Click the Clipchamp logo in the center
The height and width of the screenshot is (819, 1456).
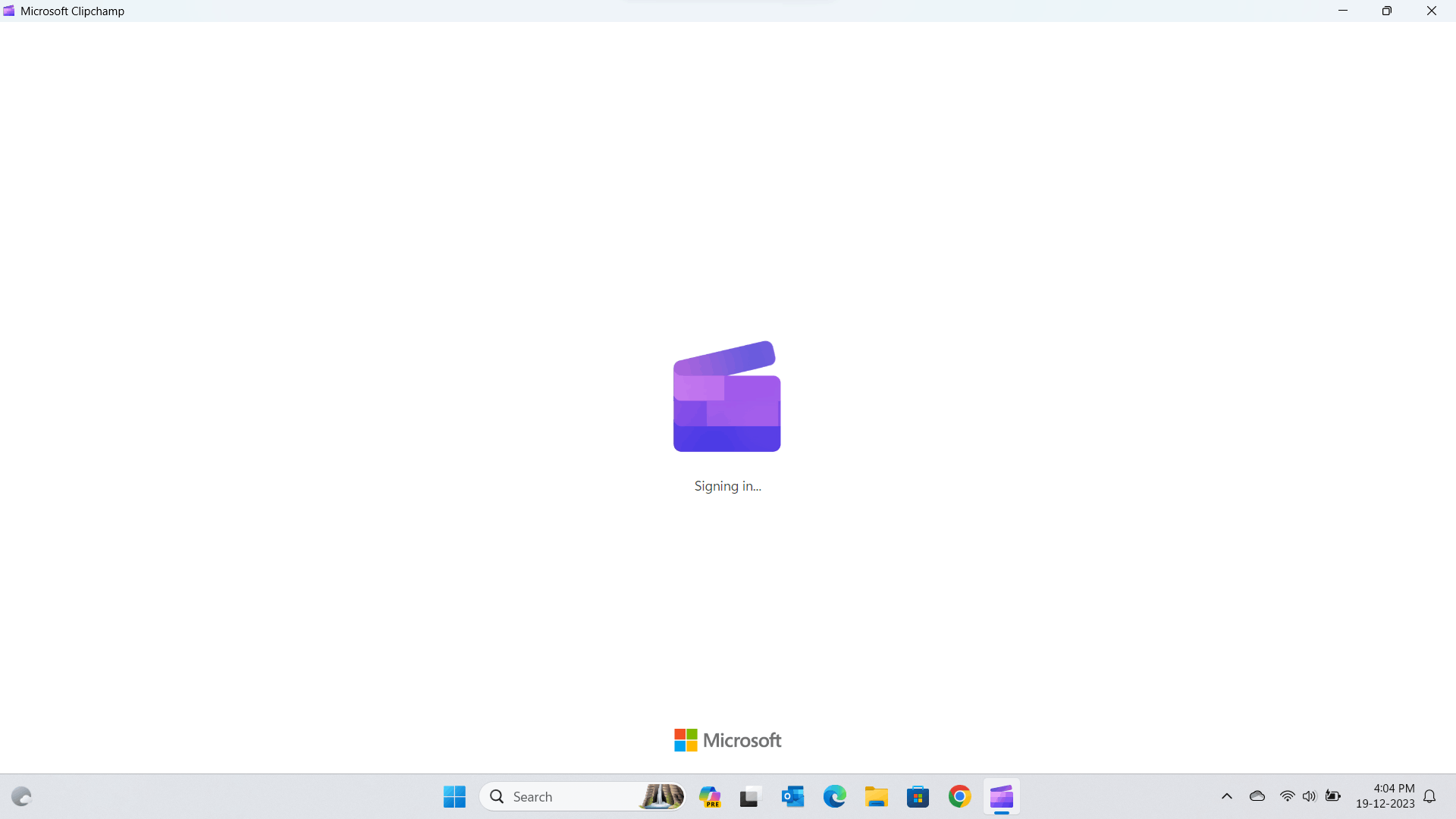pos(726,396)
